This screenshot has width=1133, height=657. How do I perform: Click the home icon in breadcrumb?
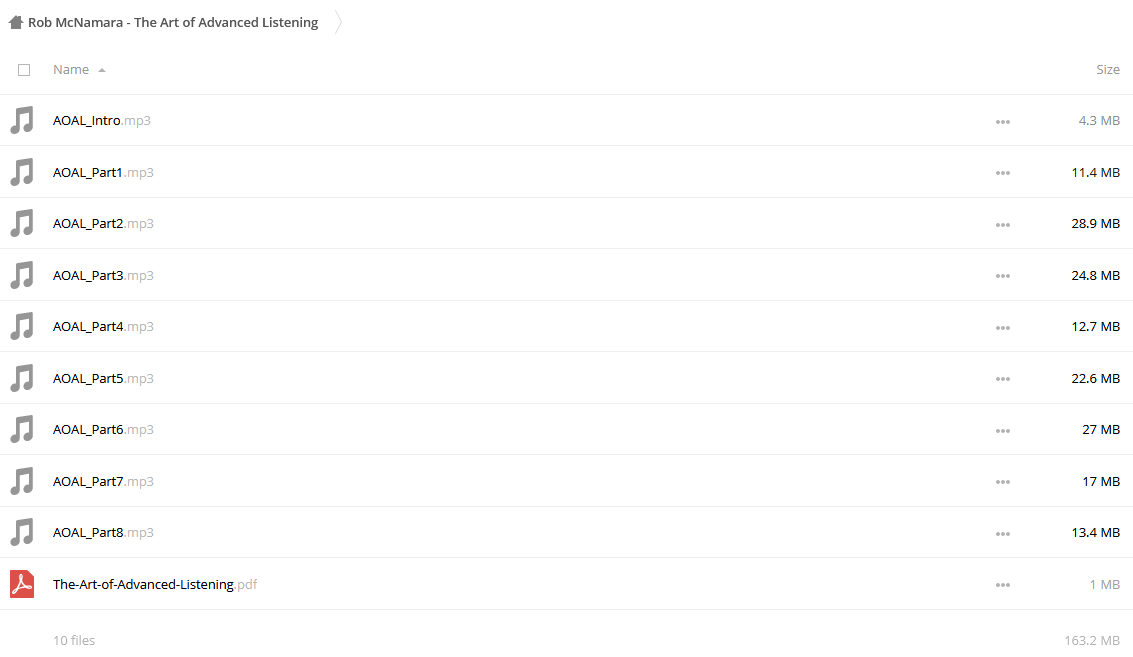[16, 22]
